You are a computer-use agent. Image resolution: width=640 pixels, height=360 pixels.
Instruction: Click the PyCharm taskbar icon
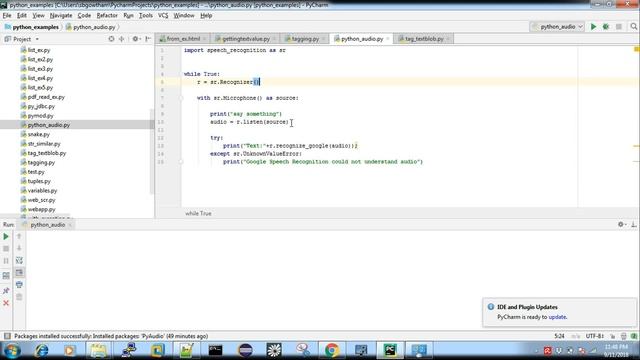pyautogui.click(x=390, y=350)
